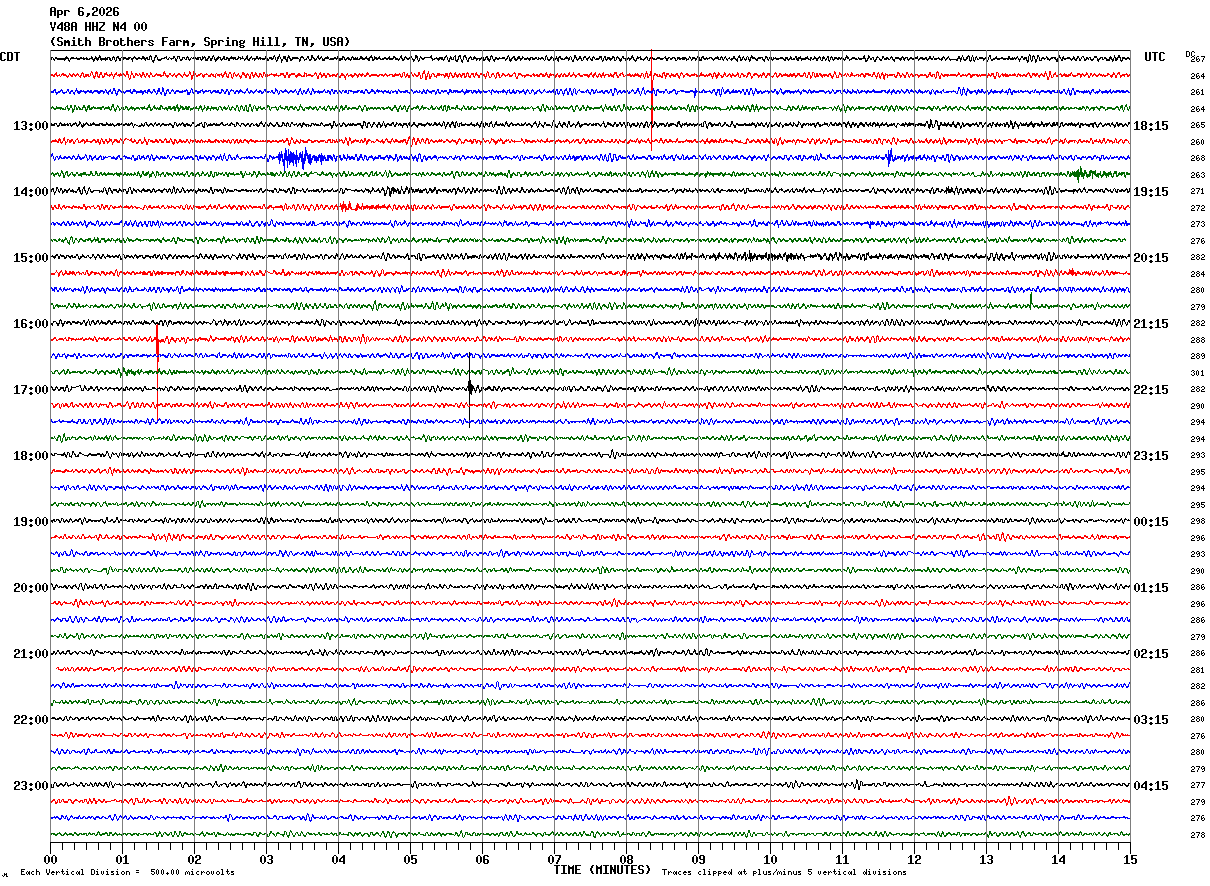The width and height of the screenshot is (1210, 886).
Task: Click the red spike below the 16:00 trace
Action: (x=157, y=340)
